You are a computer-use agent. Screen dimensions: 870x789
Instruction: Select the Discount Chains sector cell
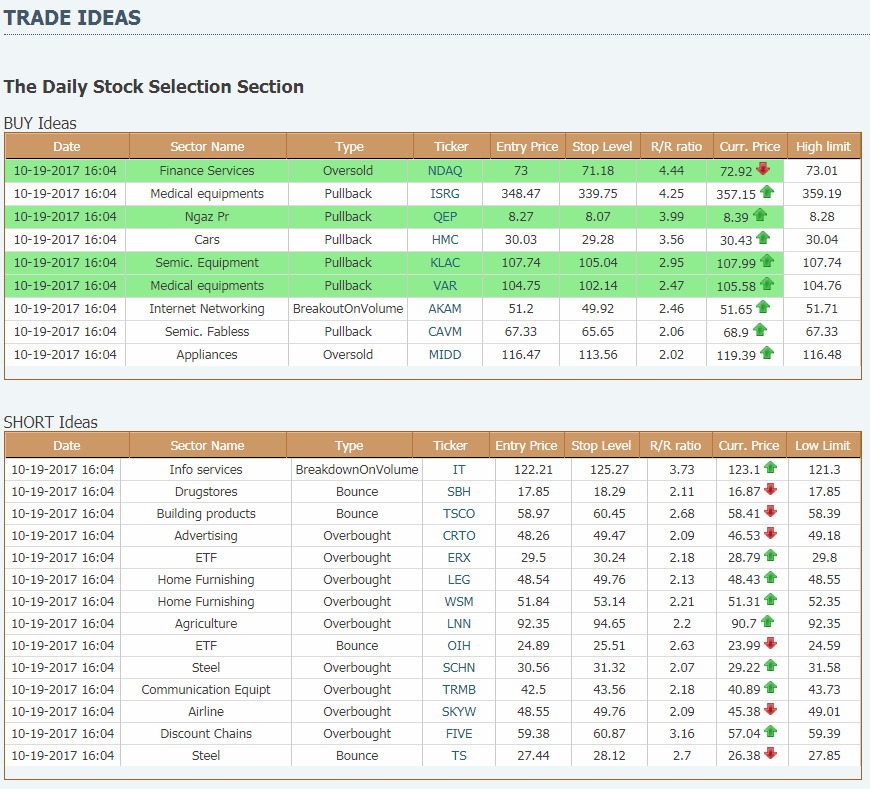click(x=206, y=734)
